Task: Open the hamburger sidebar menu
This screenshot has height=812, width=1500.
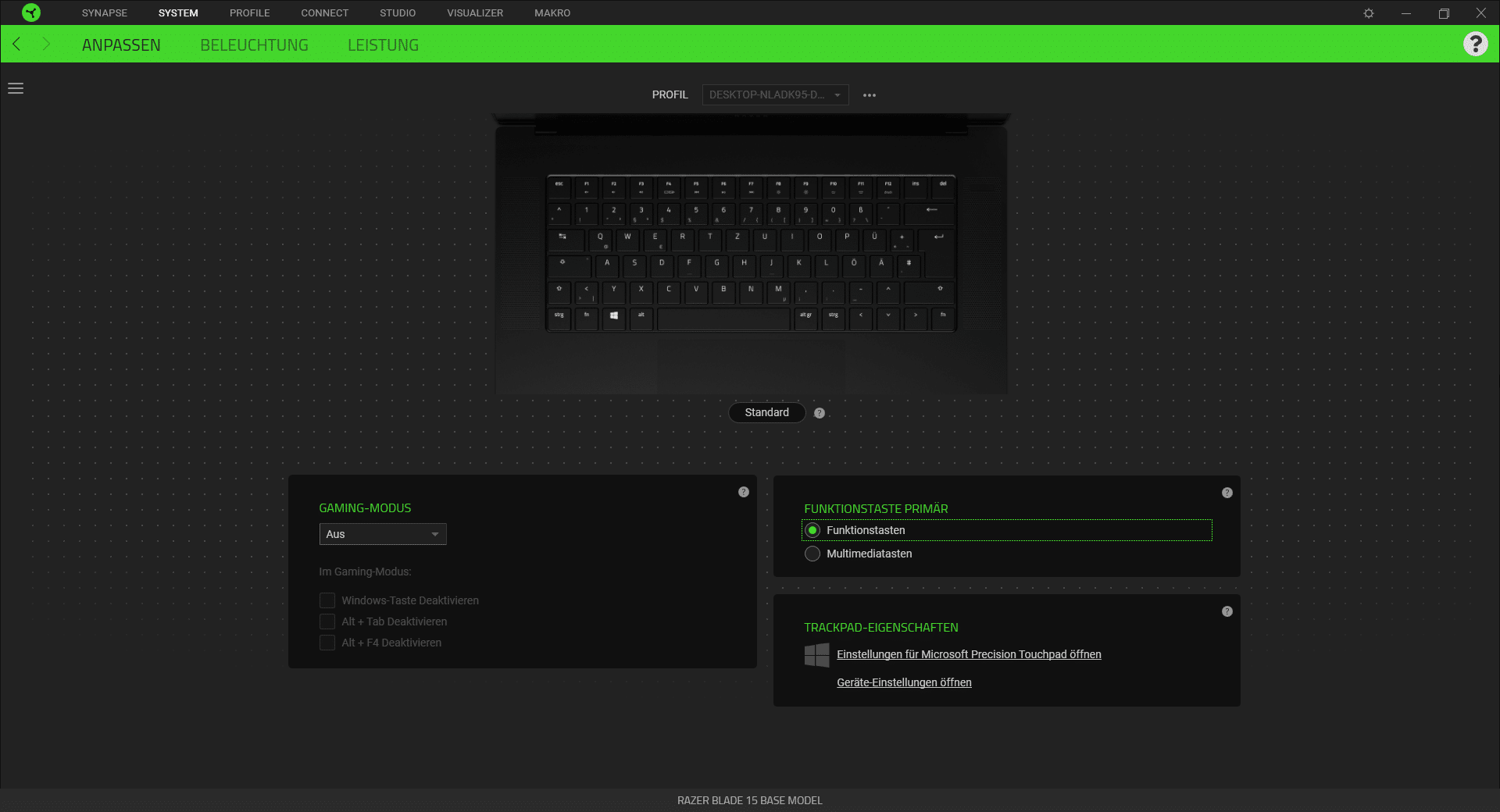Action: (x=16, y=89)
